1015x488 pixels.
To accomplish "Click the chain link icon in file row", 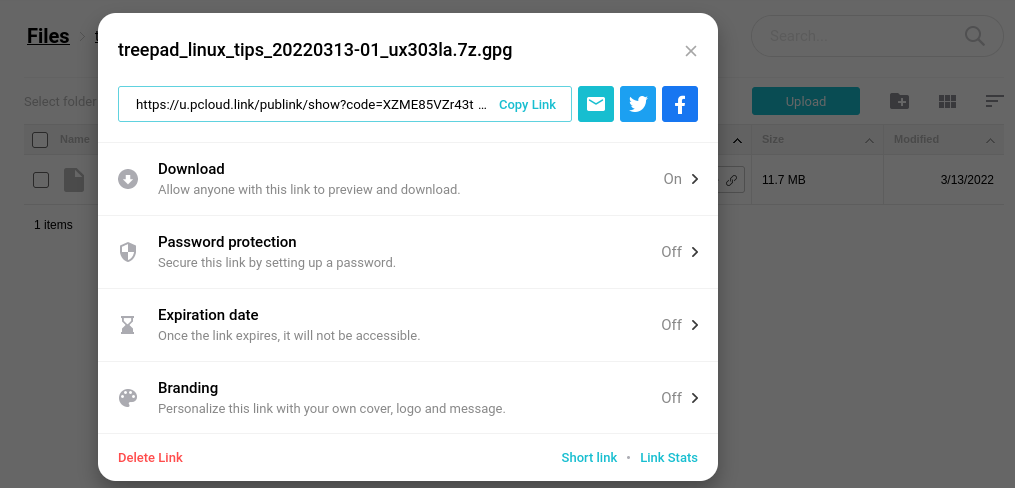I will click(x=731, y=180).
